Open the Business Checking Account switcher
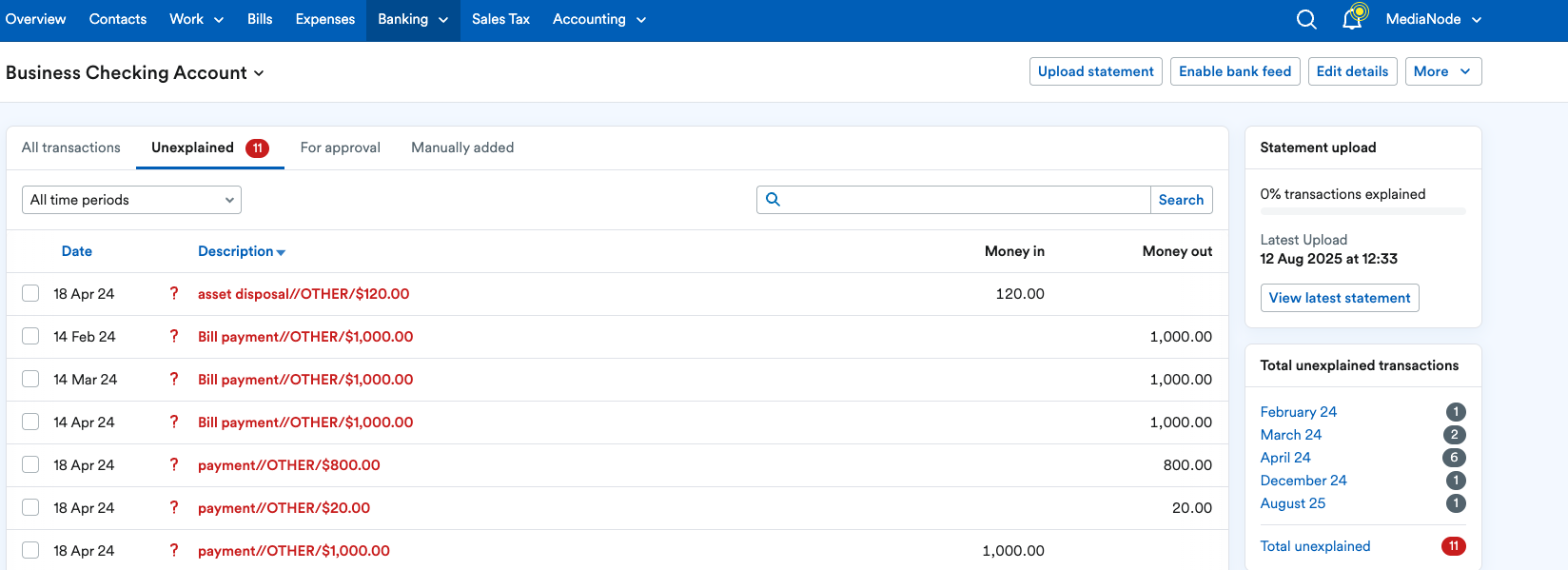Screen dimensions: 1568x570 135,72
